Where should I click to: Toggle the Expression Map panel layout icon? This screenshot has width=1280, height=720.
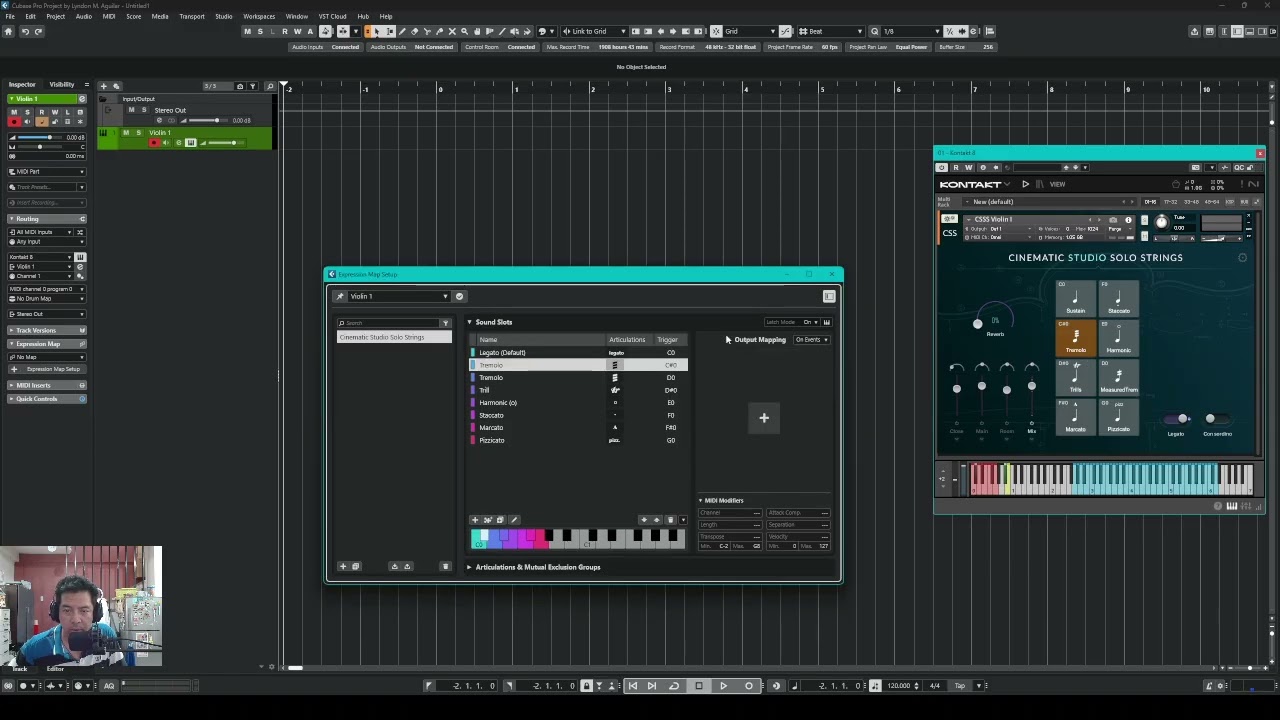pos(829,296)
